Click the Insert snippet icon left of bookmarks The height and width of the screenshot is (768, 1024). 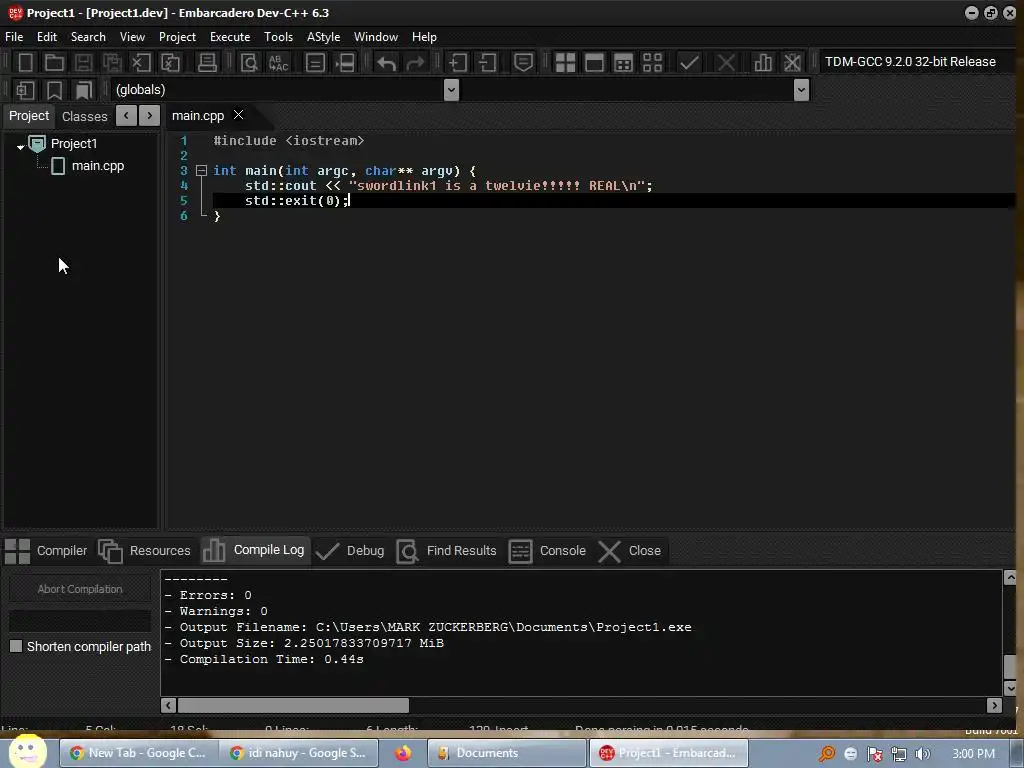coord(25,90)
